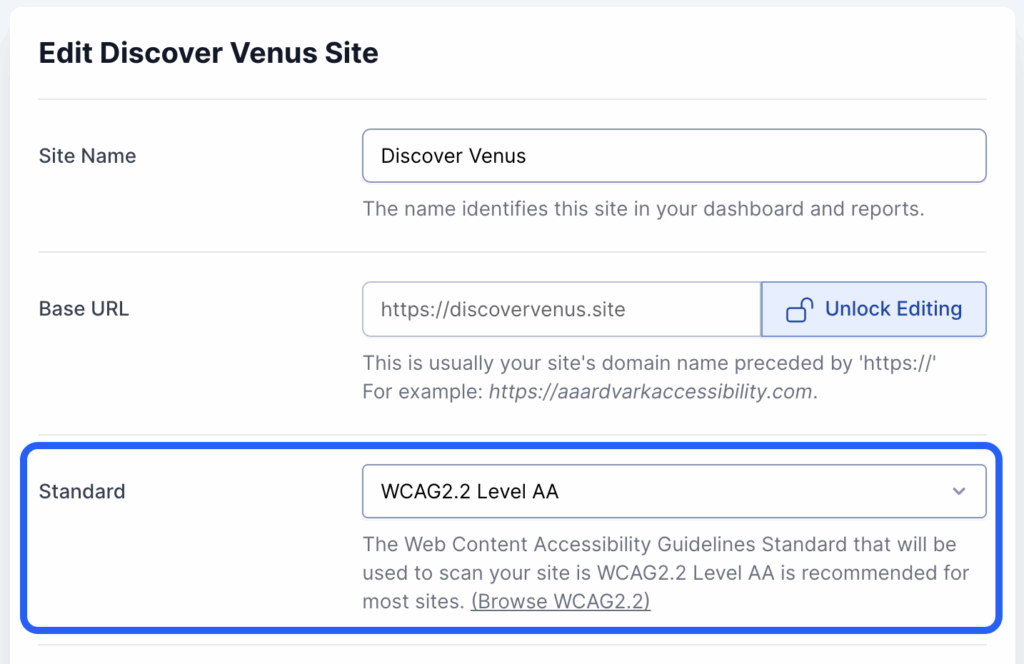Click the open padlock icon
1024x664 pixels.
pyautogui.click(x=799, y=310)
